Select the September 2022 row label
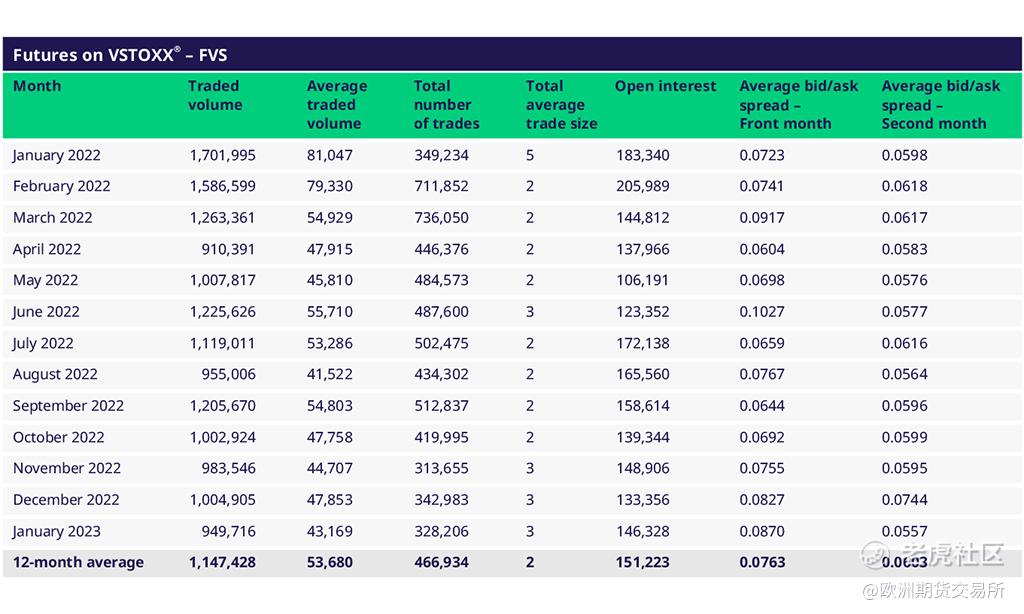Image resolution: width=1024 pixels, height=614 pixels. coord(68,406)
